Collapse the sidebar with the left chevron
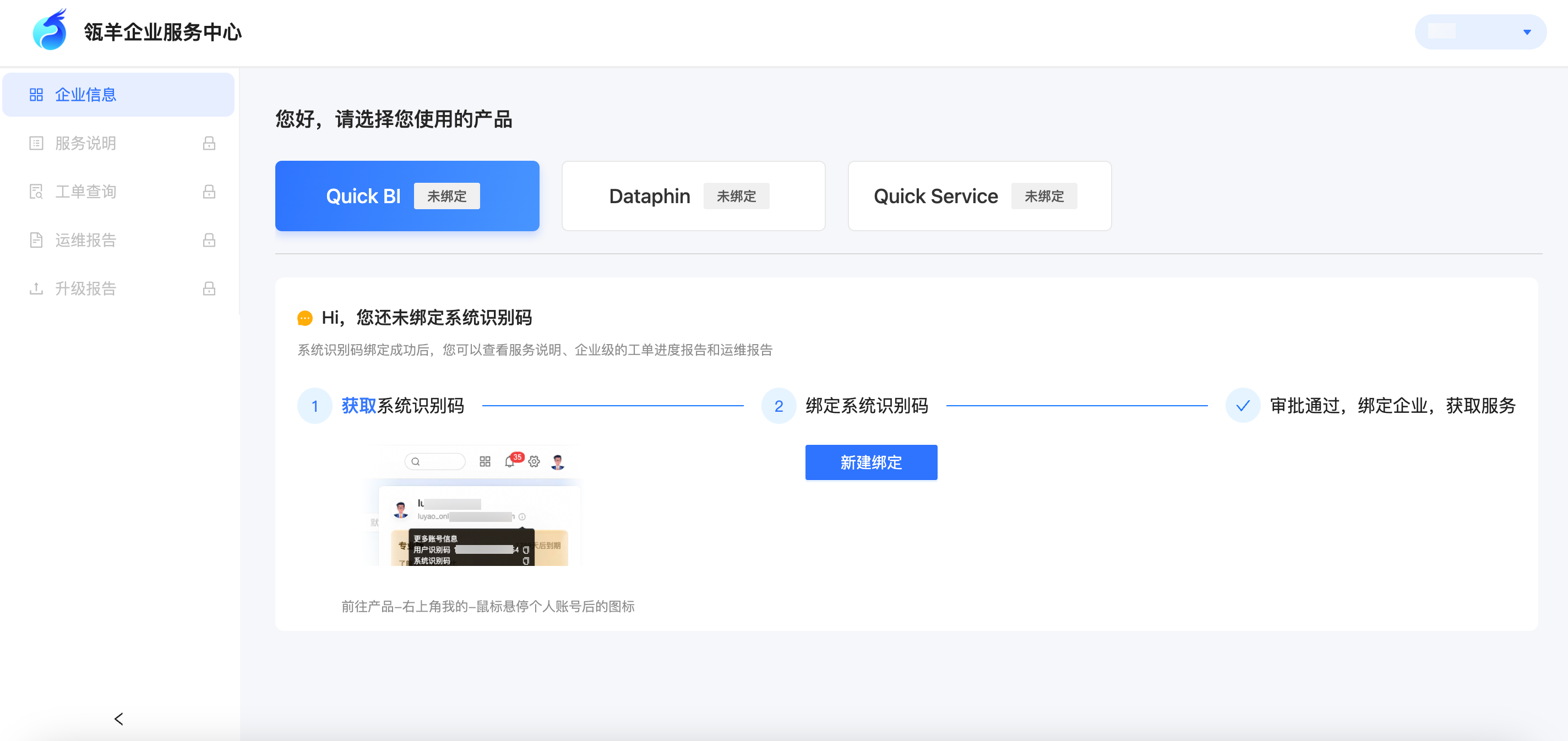The height and width of the screenshot is (741, 1568). (x=119, y=718)
